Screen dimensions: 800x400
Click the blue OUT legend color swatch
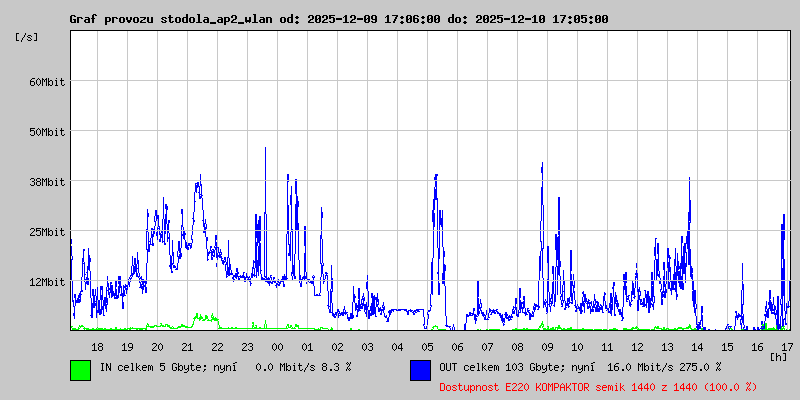[420, 370]
